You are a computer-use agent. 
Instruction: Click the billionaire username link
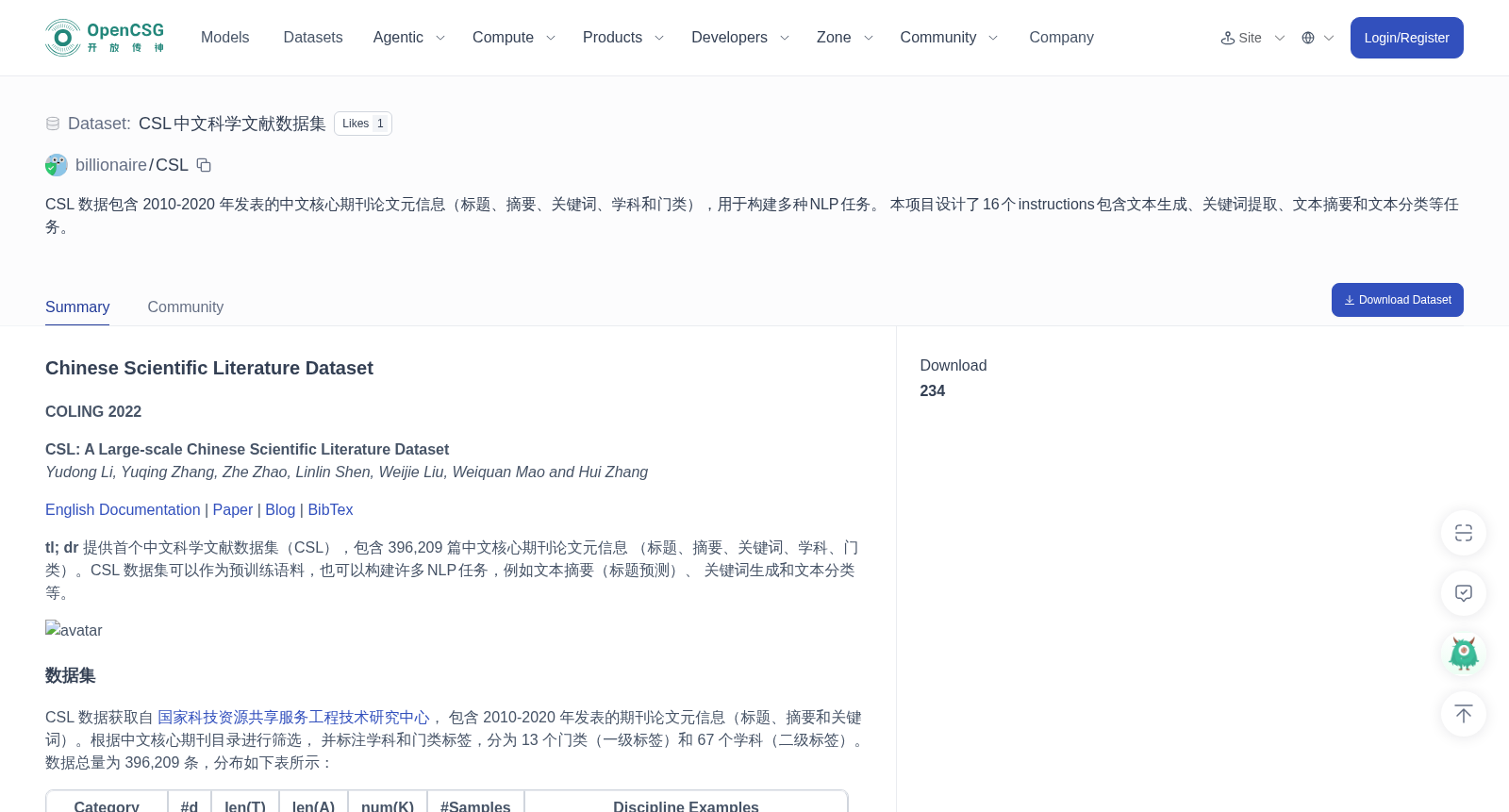(x=111, y=165)
